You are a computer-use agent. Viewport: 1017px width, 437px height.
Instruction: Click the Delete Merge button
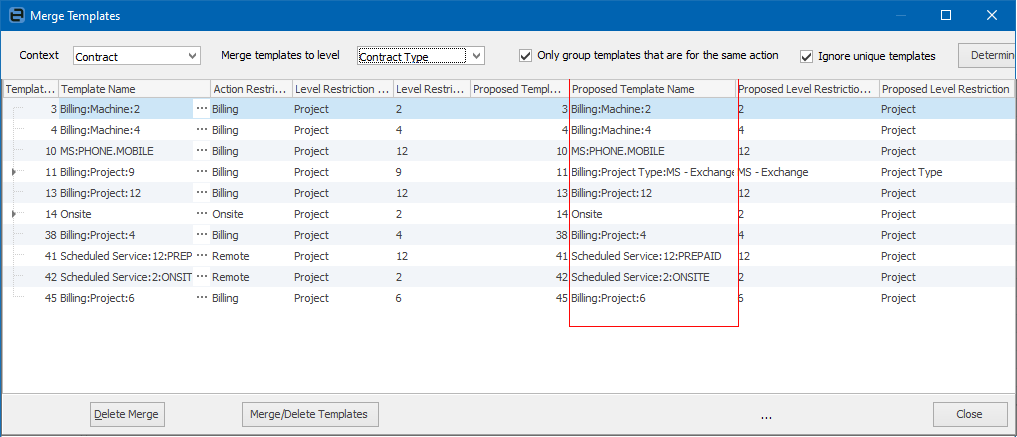pos(127,414)
